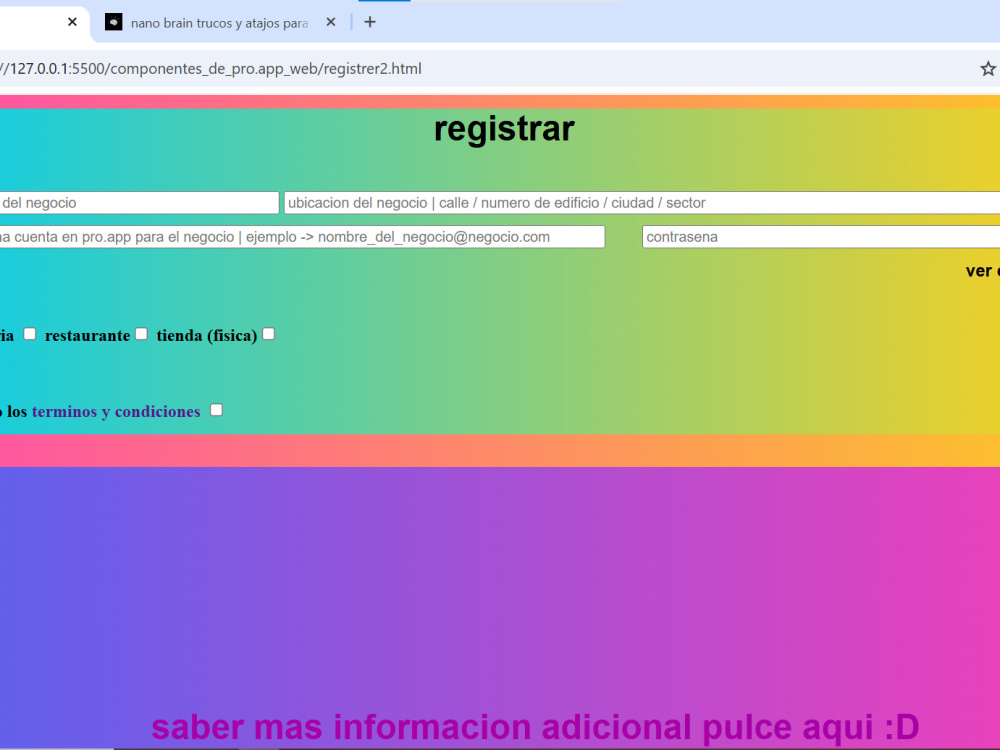Click the pro.app account email field

click(302, 237)
